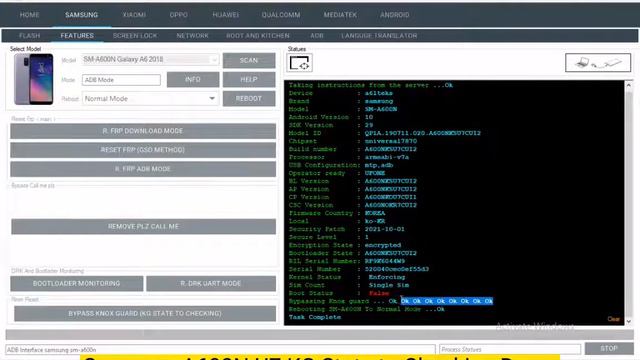
Task: Click the 'Enforcing' kernel status value
Action: click(387, 277)
